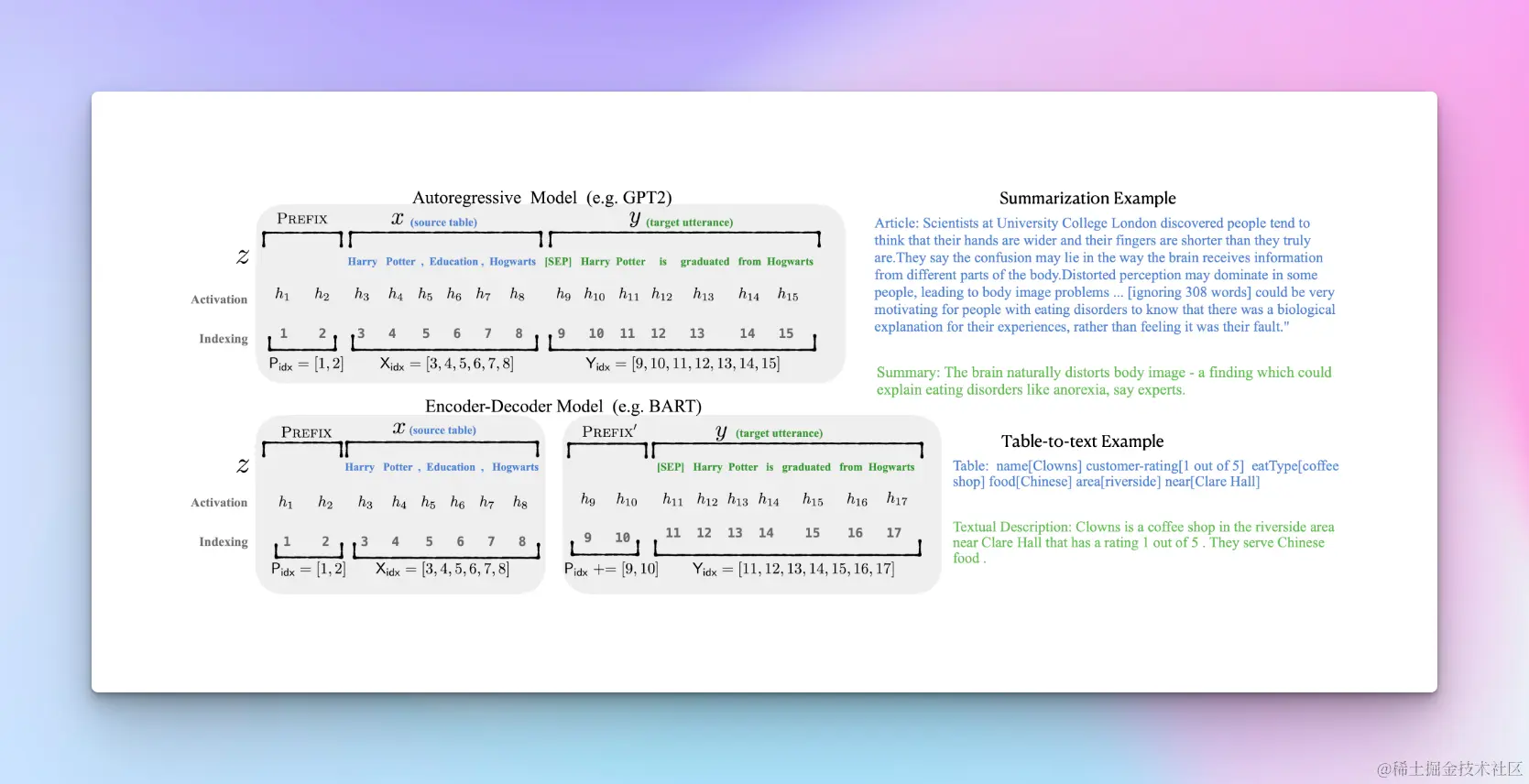Click "X_idx = [3,4,5,6,7,8]" in the GPT2 panel
This screenshot has height=784, width=1529.
[446, 365]
